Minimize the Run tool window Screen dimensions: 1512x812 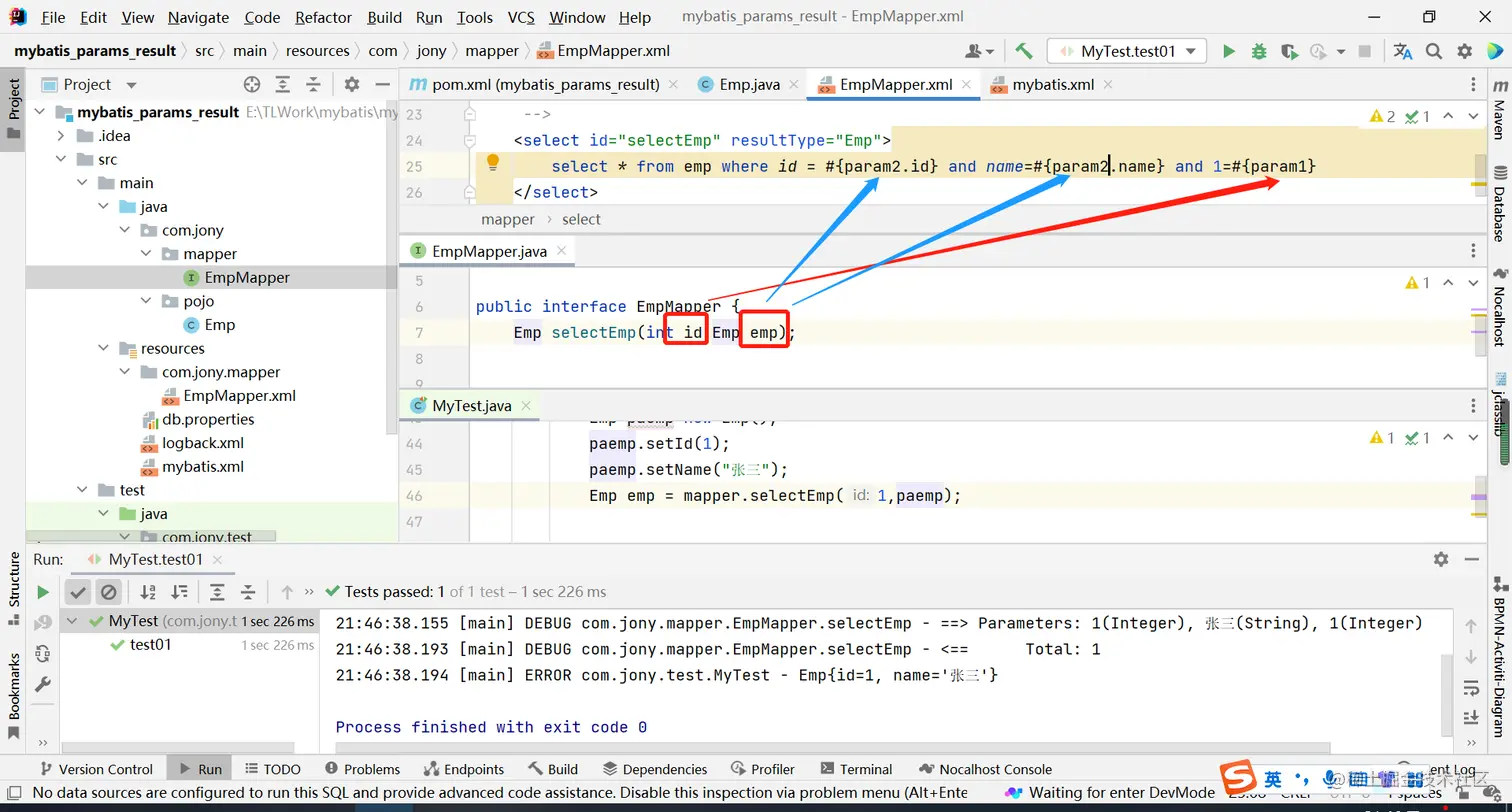pos(1472,560)
